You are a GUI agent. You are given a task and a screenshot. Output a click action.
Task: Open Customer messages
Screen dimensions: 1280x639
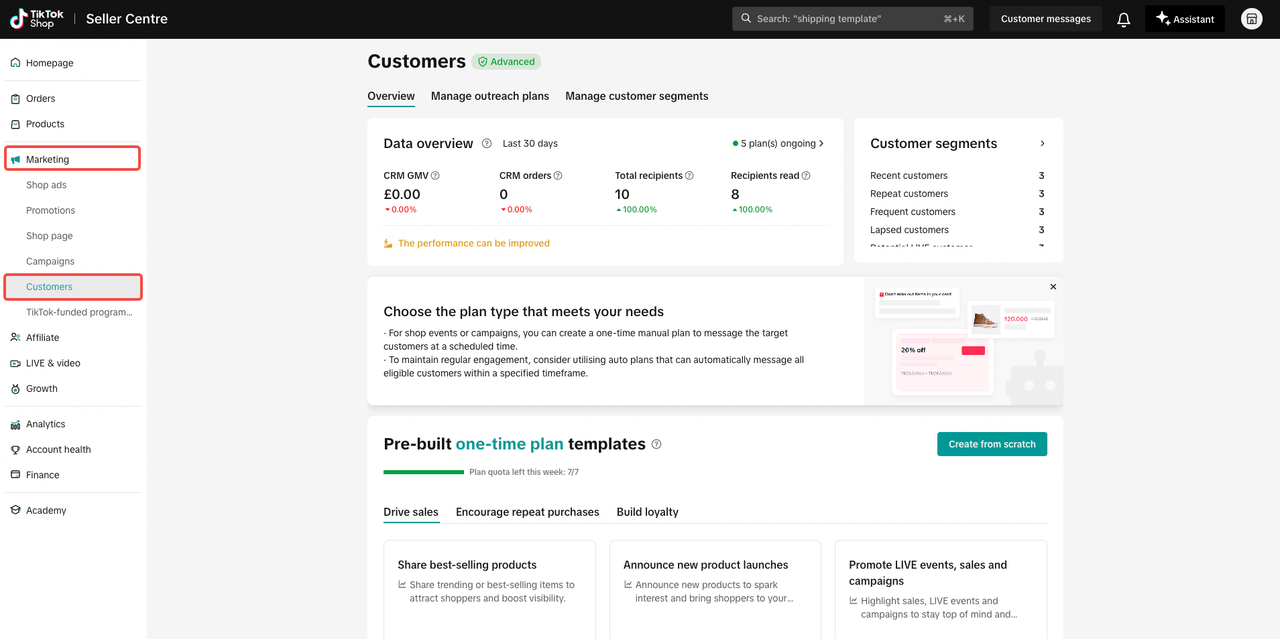1046,19
